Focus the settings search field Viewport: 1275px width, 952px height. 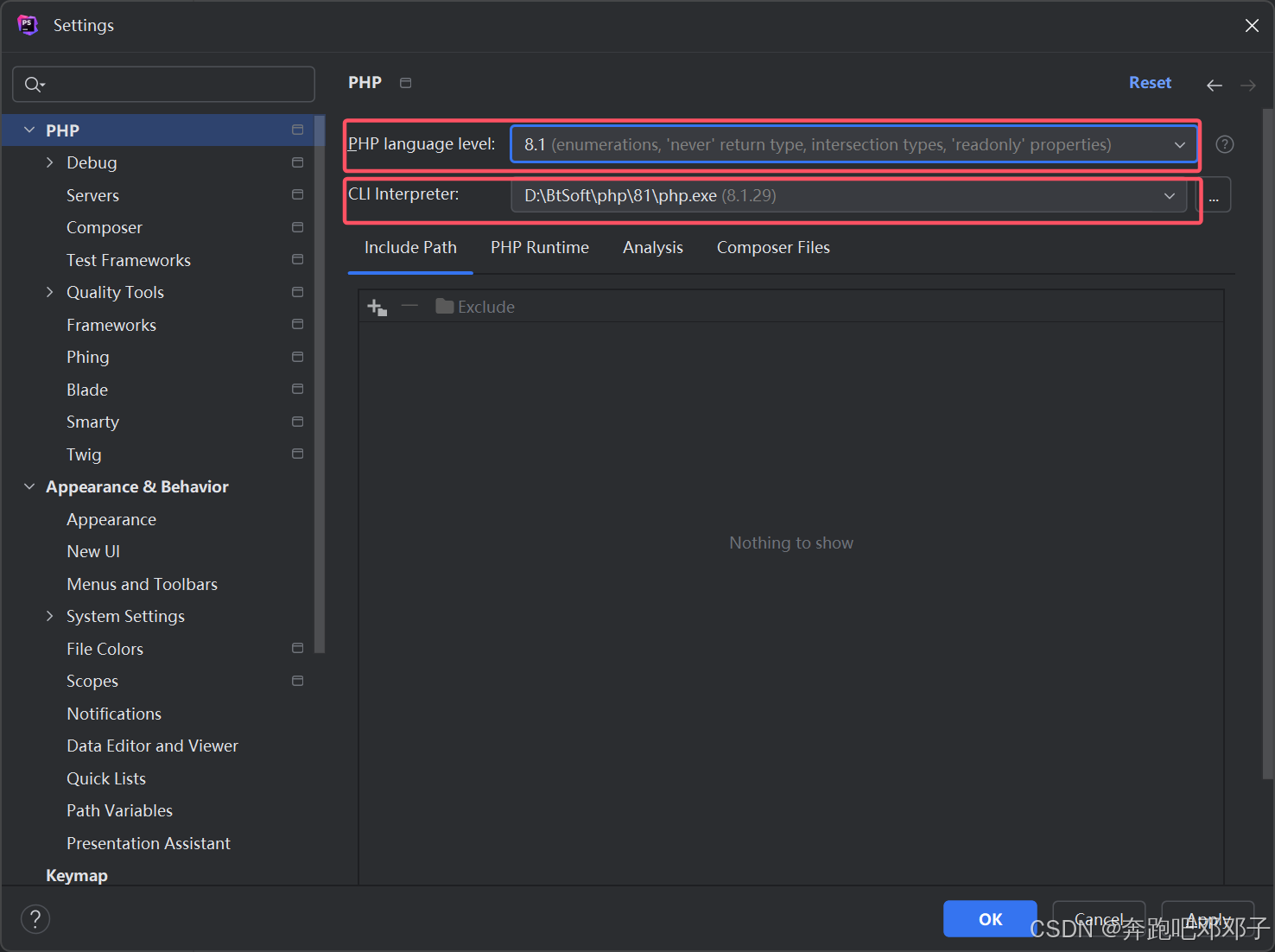pos(163,84)
